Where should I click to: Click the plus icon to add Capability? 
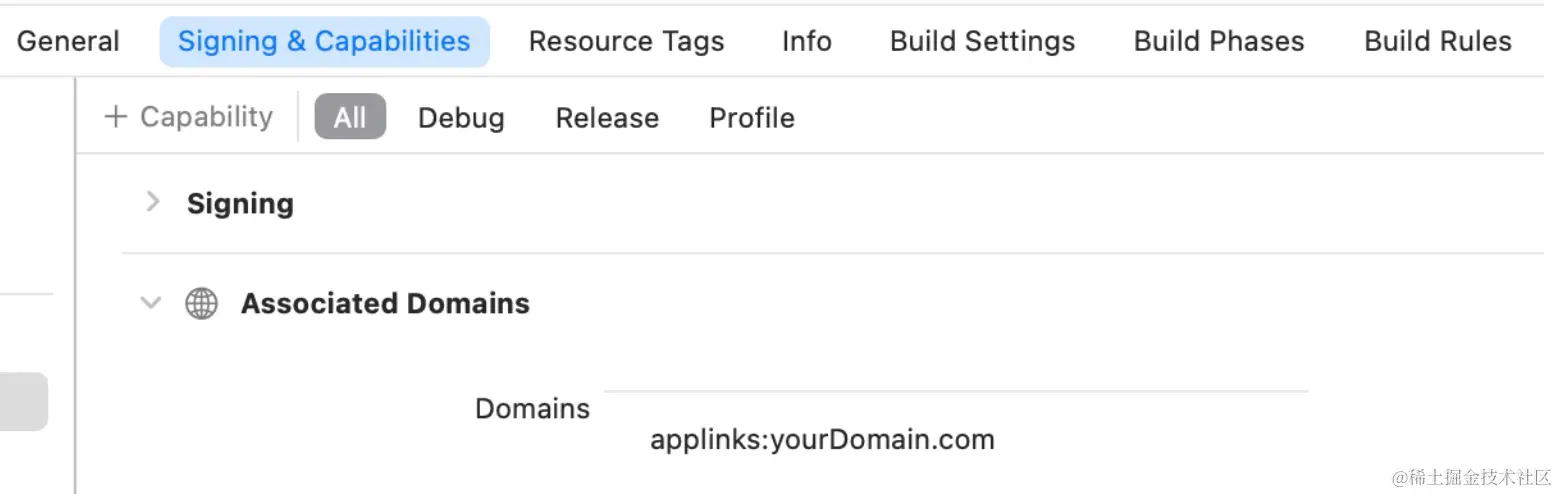[x=116, y=117]
